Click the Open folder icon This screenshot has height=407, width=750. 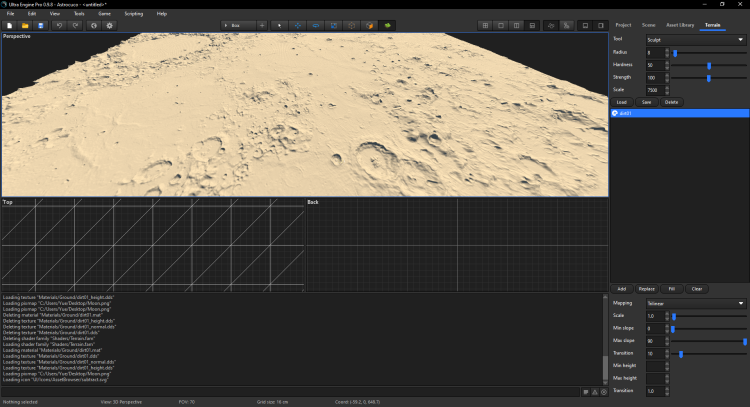pos(26,24)
